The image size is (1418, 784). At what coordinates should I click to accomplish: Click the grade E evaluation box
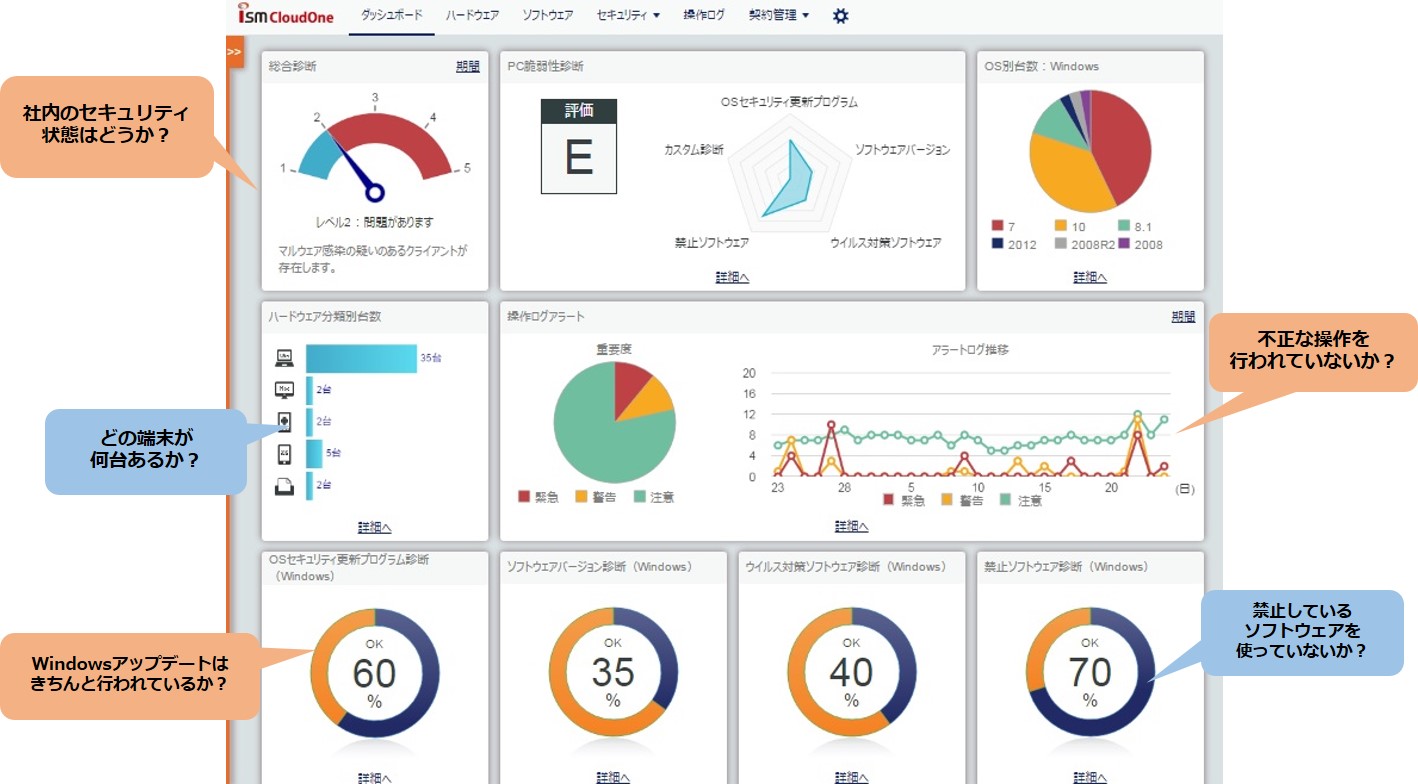[x=579, y=146]
